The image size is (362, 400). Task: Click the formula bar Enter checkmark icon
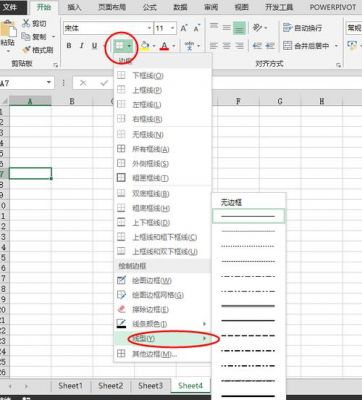tap(104, 83)
